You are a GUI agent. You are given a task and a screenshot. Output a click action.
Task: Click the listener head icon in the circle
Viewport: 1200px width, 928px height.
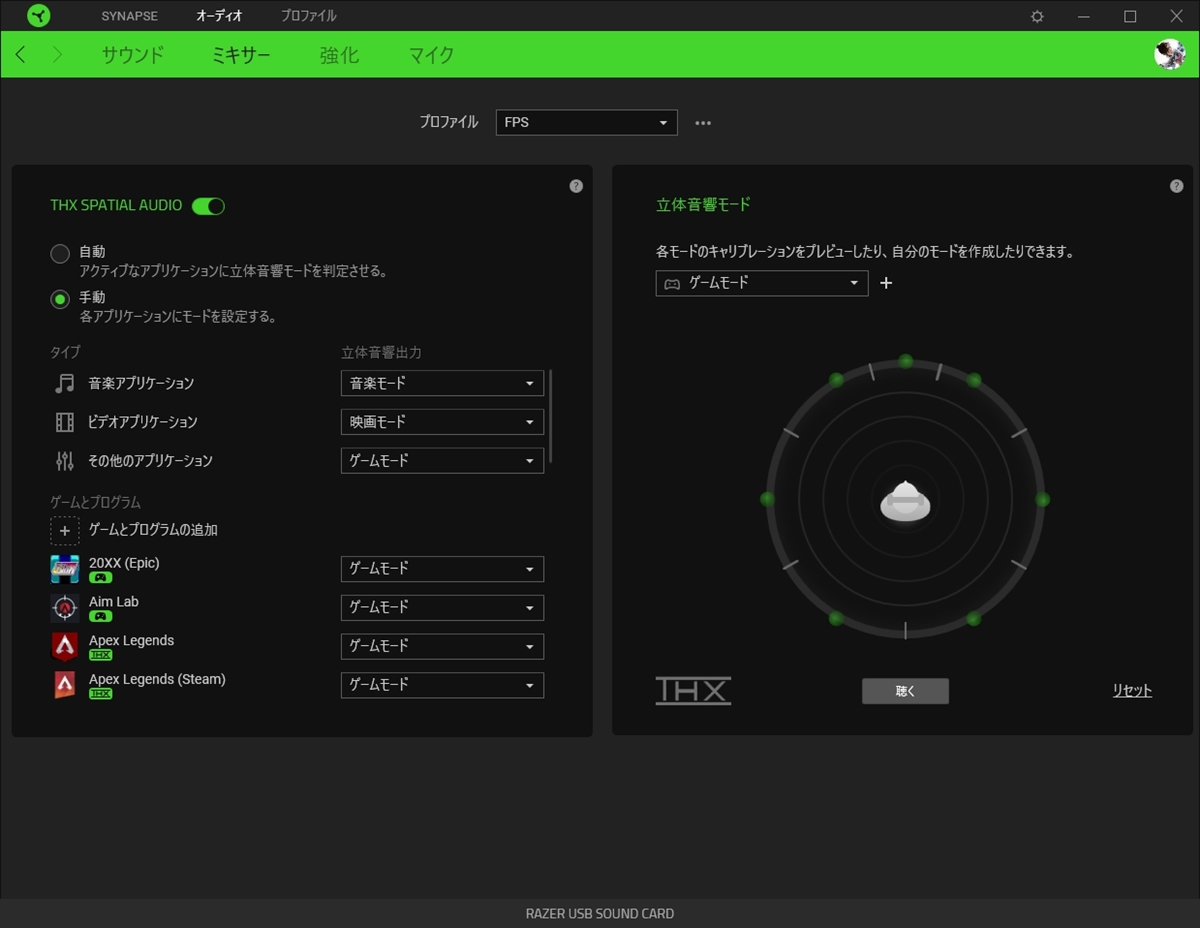coord(905,501)
